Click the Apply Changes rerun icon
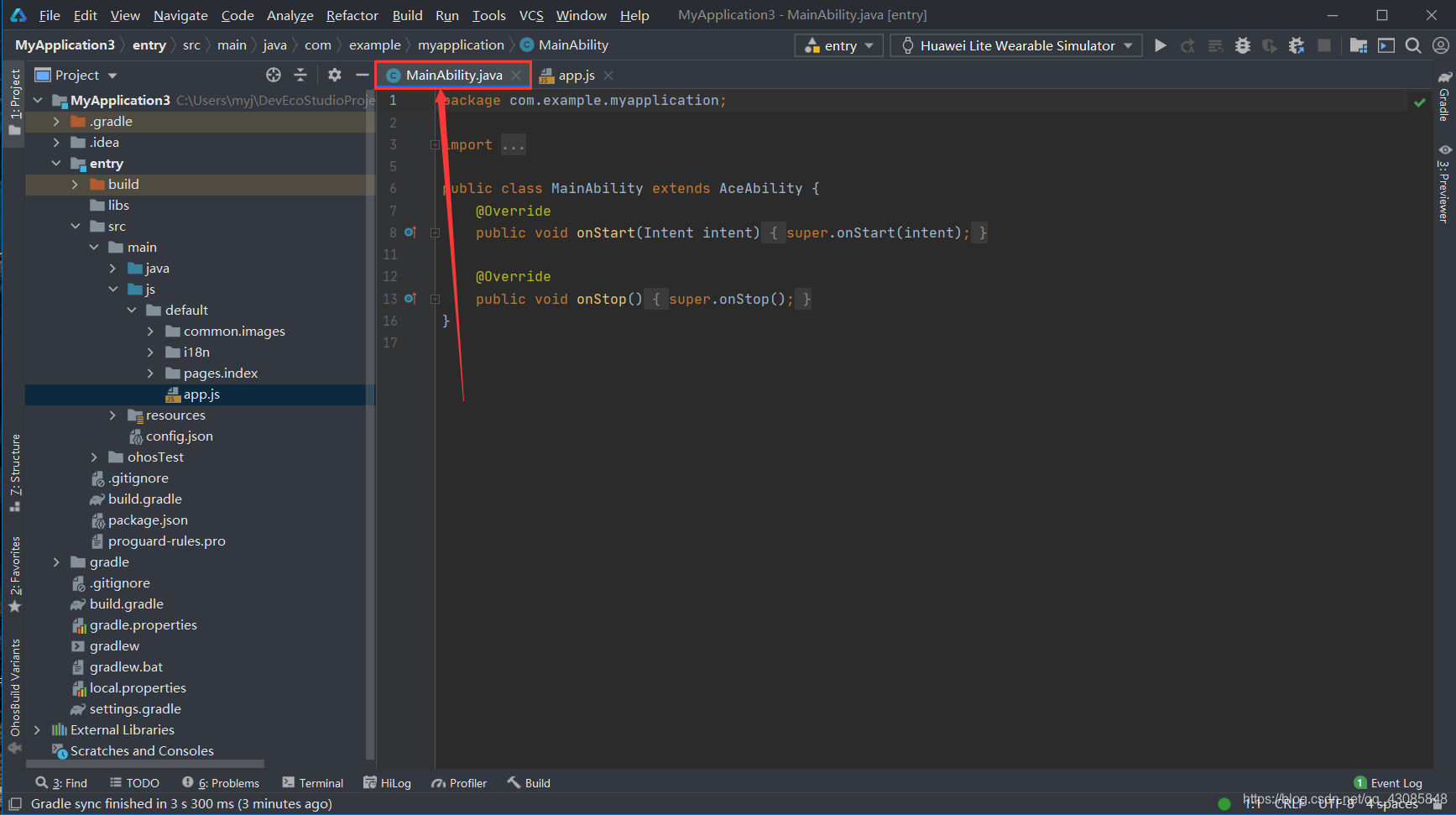The width and height of the screenshot is (1456, 815). click(x=1187, y=45)
